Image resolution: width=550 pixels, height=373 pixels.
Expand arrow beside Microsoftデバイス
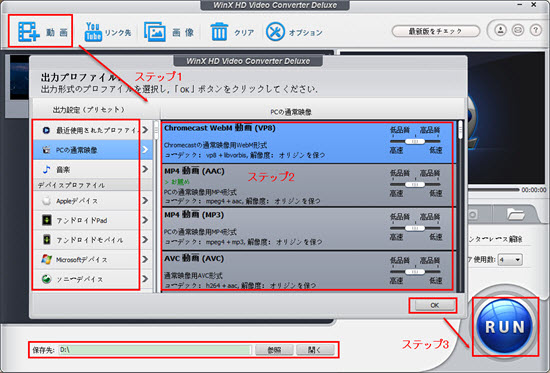point(145,260)
